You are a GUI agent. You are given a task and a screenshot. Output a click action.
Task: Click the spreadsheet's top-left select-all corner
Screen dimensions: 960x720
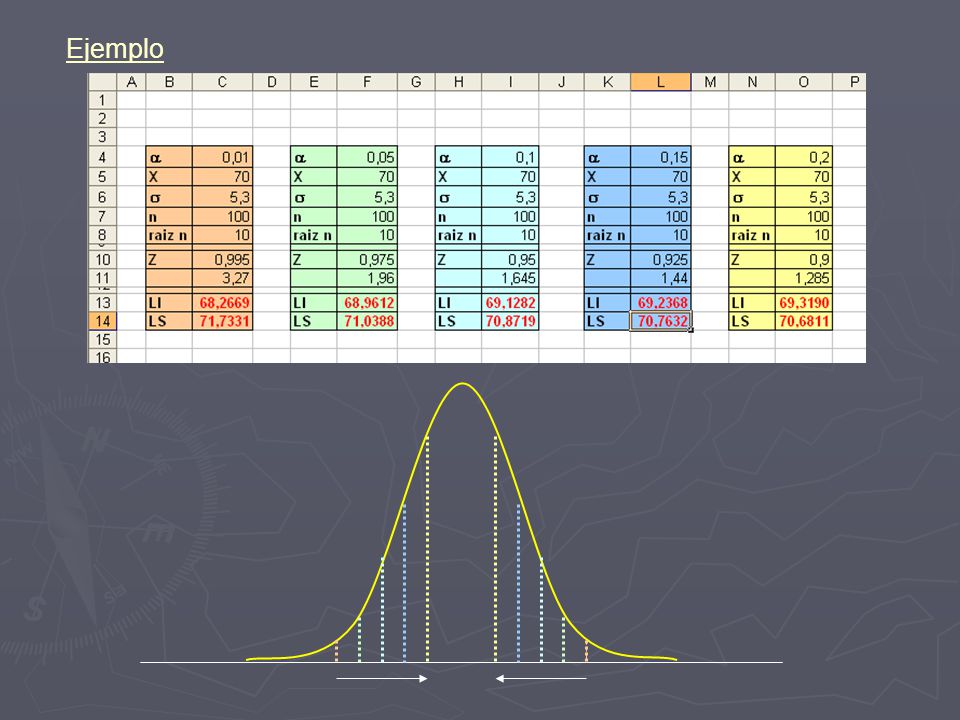click(102, 82)
